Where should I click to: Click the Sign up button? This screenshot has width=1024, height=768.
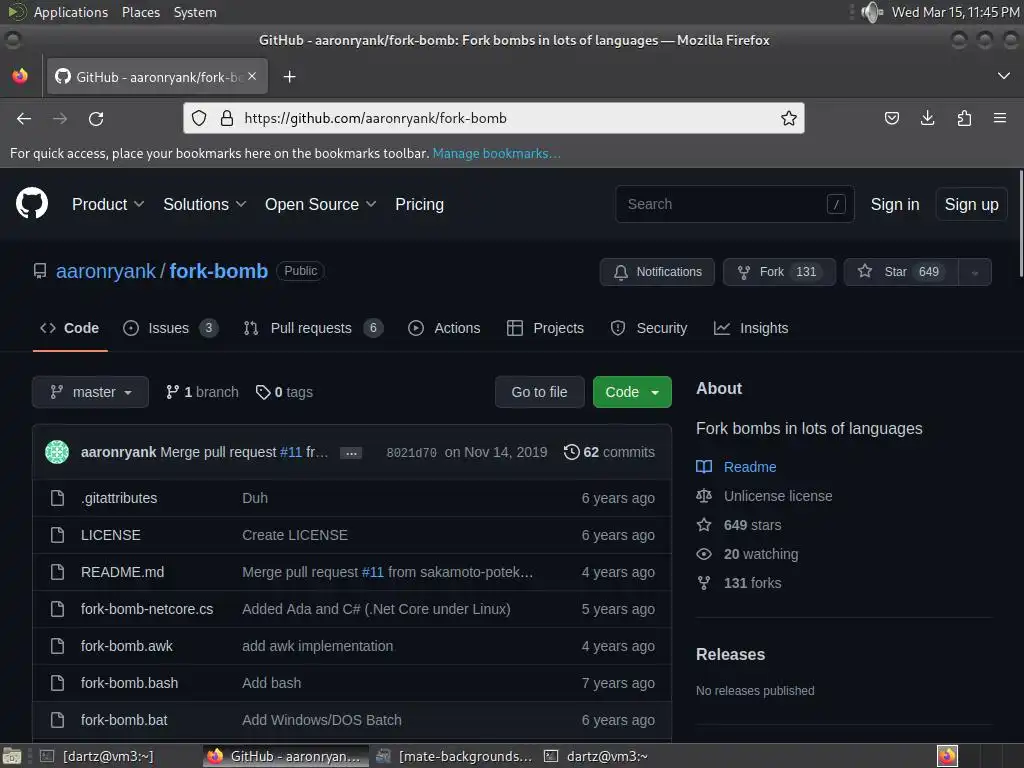pyautogui.click(x=971, y=204)
